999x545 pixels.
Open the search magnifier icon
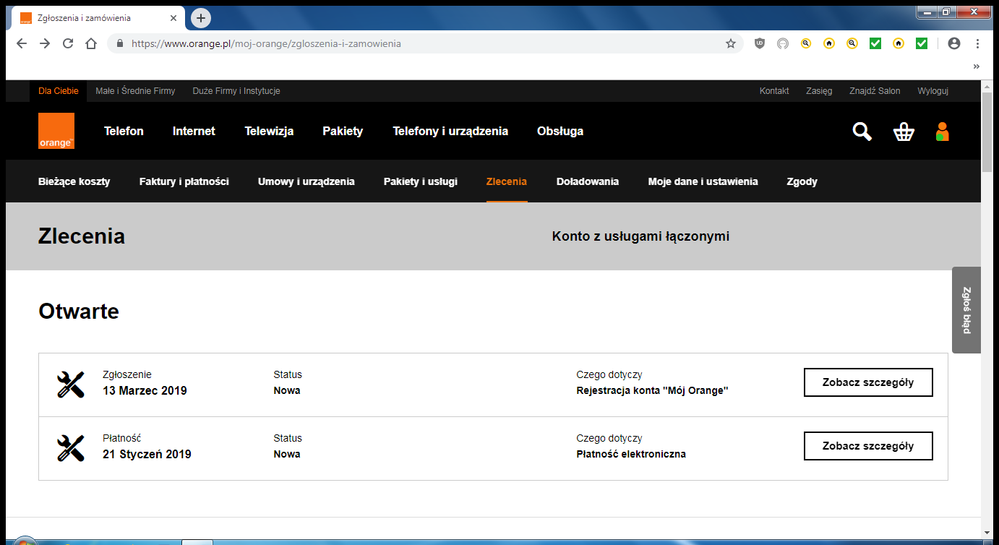(862, 131)
